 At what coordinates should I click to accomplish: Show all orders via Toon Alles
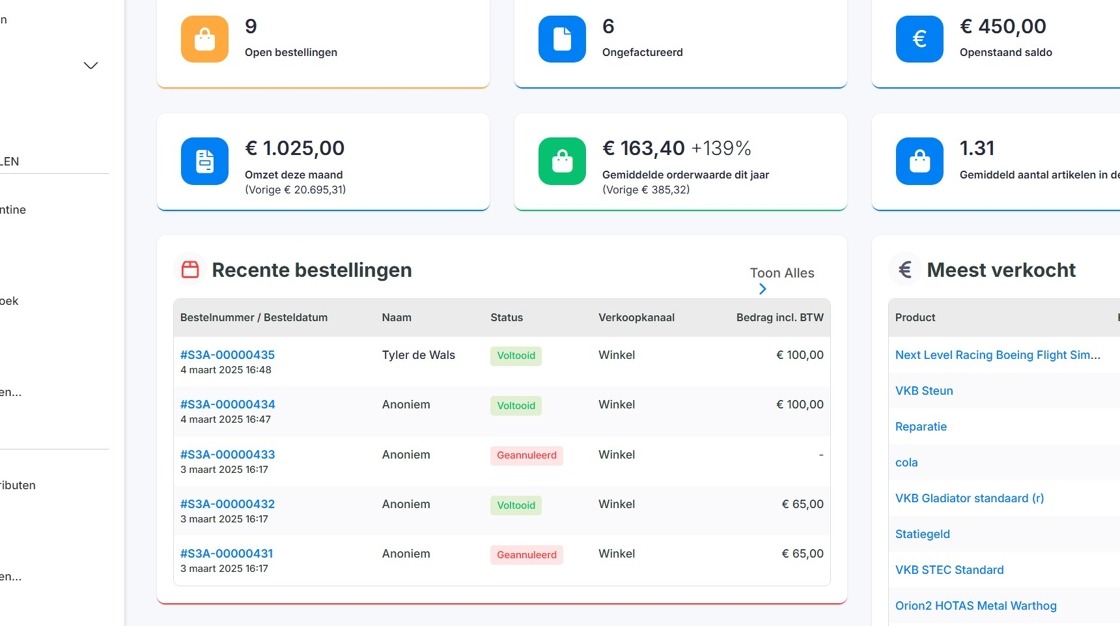point(781,273)
